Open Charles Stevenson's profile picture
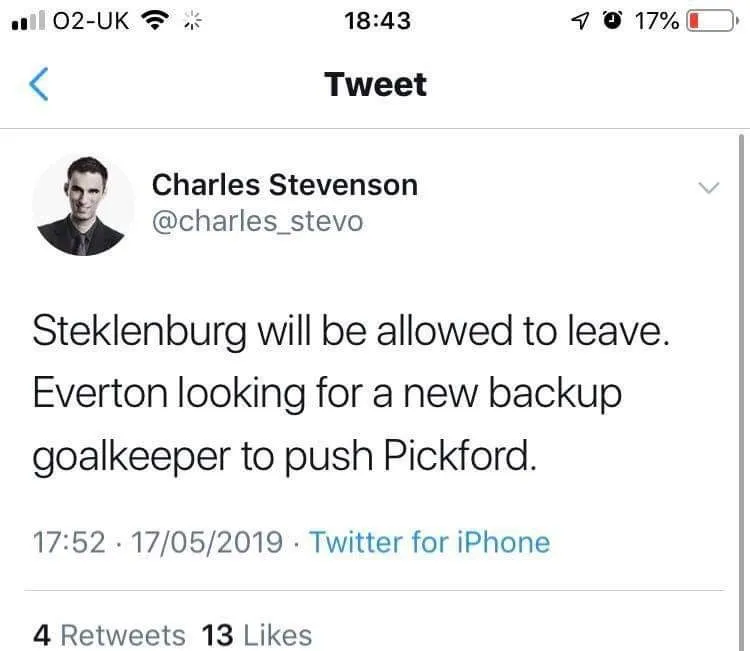This screenshot has width=750, height=651. click(x=83, y=205)
